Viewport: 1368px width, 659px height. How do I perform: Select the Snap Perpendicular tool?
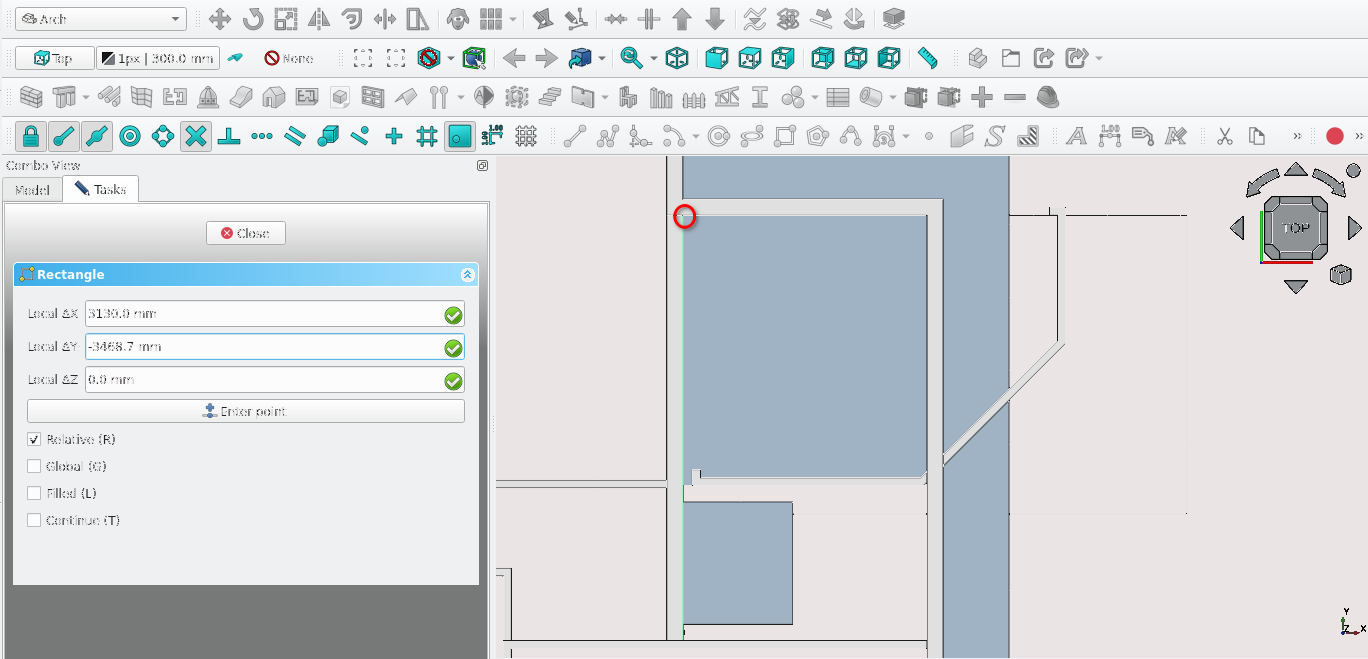(229, 136)
